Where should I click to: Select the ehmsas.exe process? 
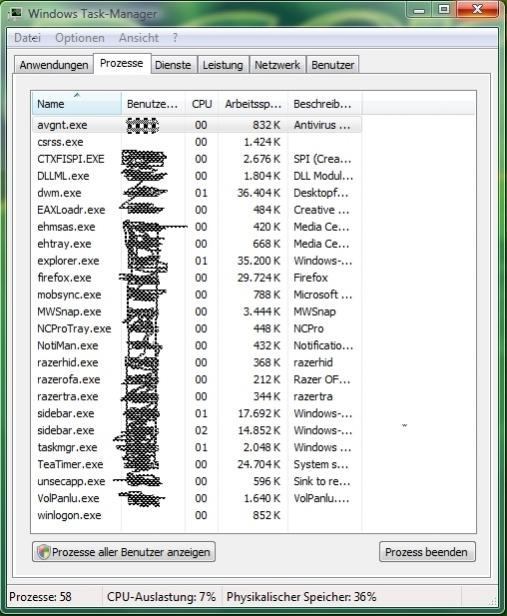[x=197, y=227]
